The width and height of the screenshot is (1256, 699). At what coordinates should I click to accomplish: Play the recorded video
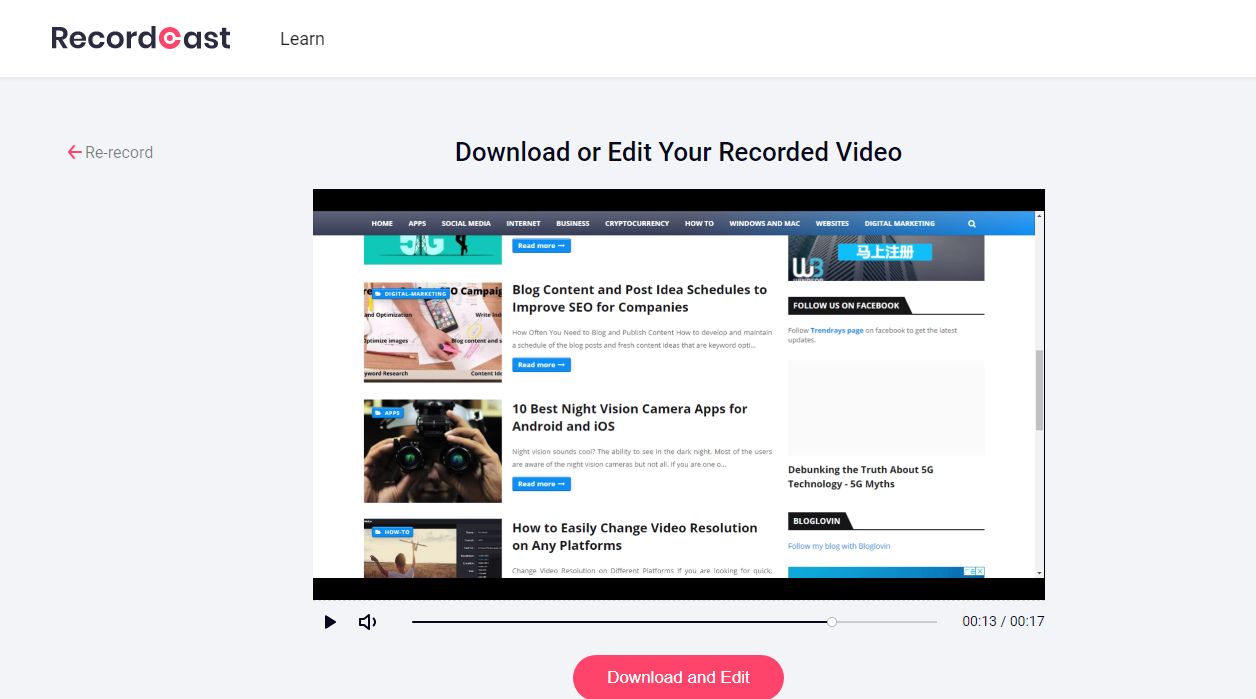coord(330,622)
